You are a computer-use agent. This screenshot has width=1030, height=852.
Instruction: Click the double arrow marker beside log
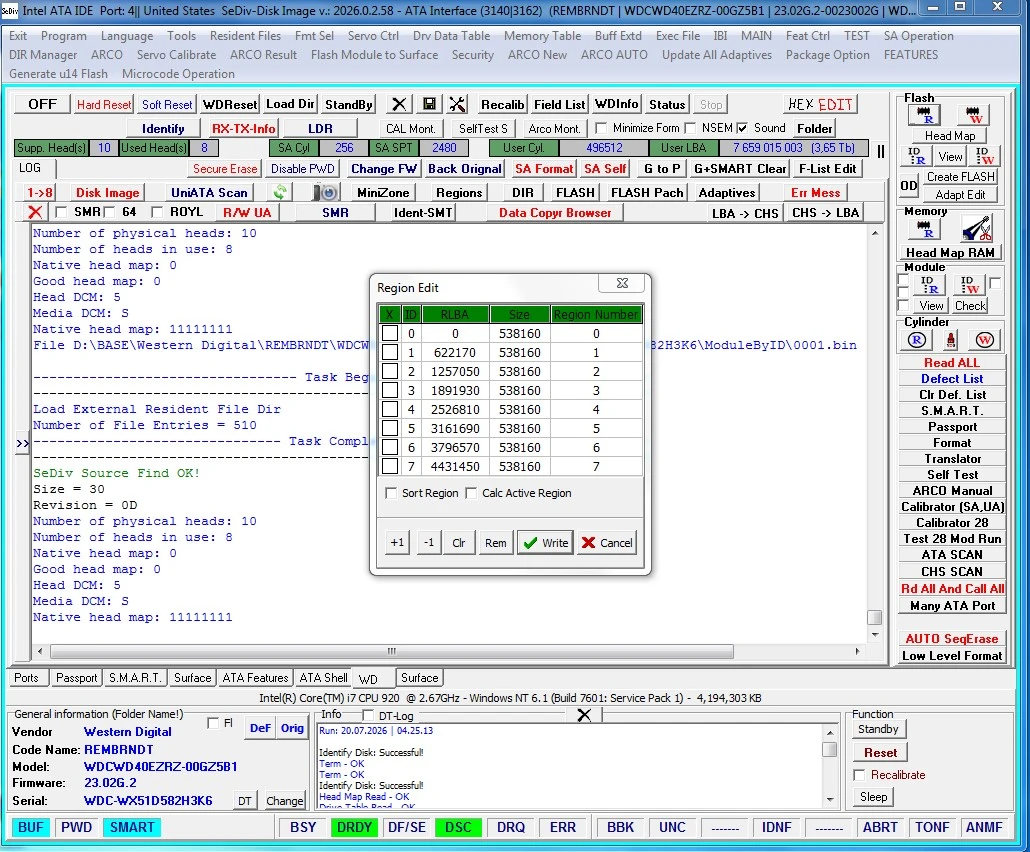[x=22, y=443]
